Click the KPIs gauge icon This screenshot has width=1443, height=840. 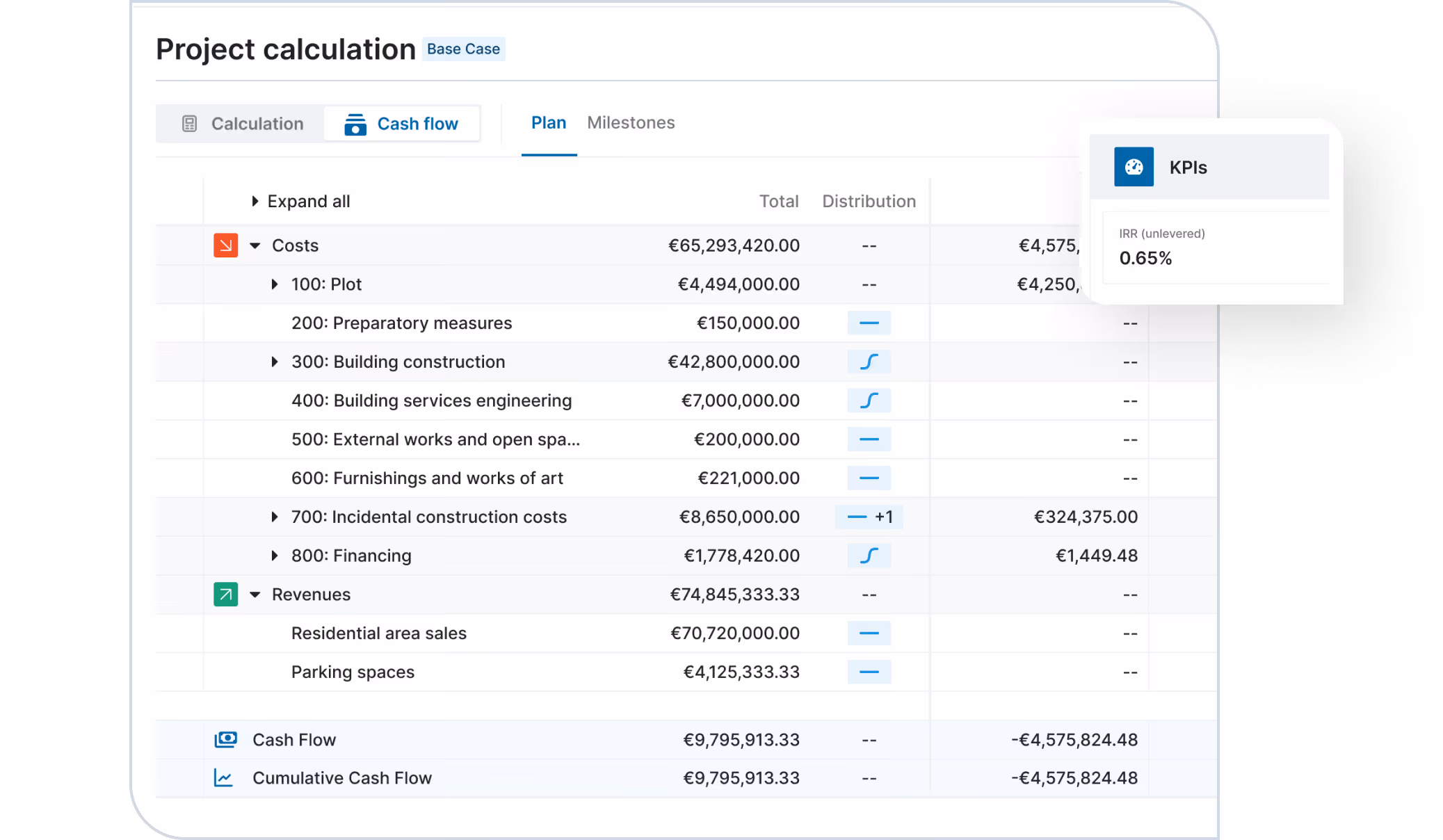click(1134, 167)
